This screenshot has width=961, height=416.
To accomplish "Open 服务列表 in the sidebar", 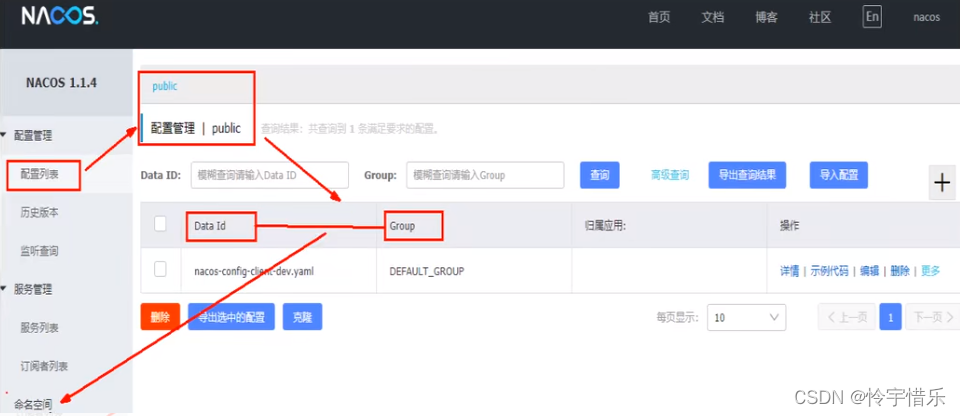I will (x=40, y=328).
